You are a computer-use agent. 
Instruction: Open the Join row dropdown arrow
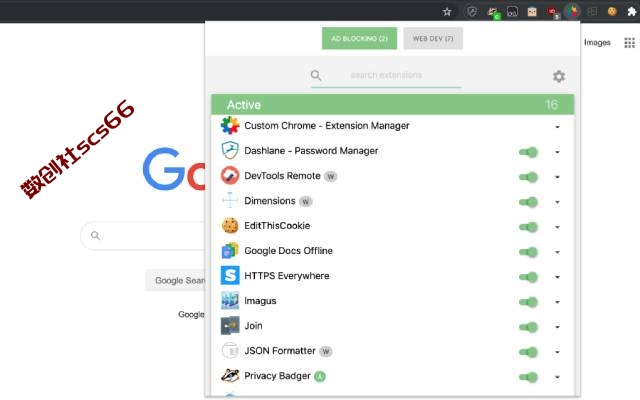pyautogui.click(x=557, y=327)
